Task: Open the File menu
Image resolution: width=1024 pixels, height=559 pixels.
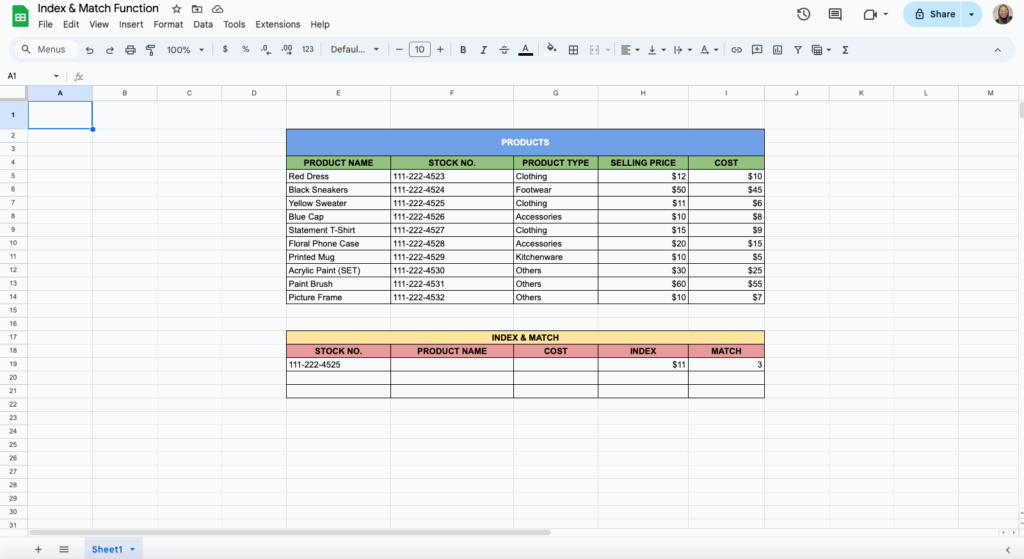Action: click(45, 24)
